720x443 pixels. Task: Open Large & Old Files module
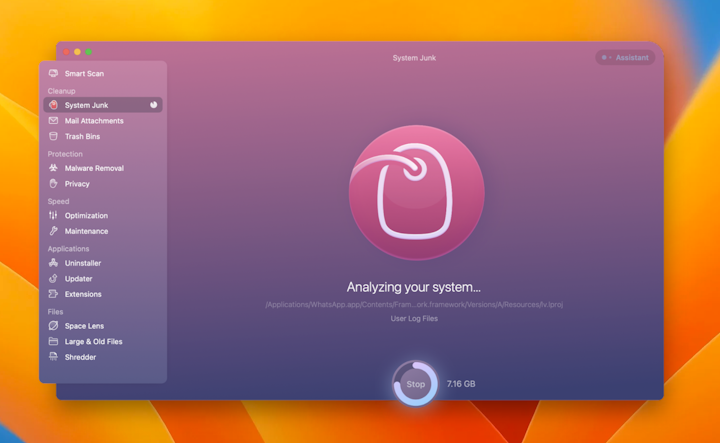103,342
